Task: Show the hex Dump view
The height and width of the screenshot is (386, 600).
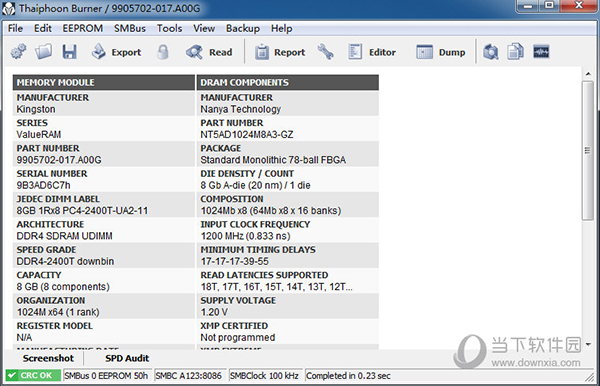Action: [441, 52]
